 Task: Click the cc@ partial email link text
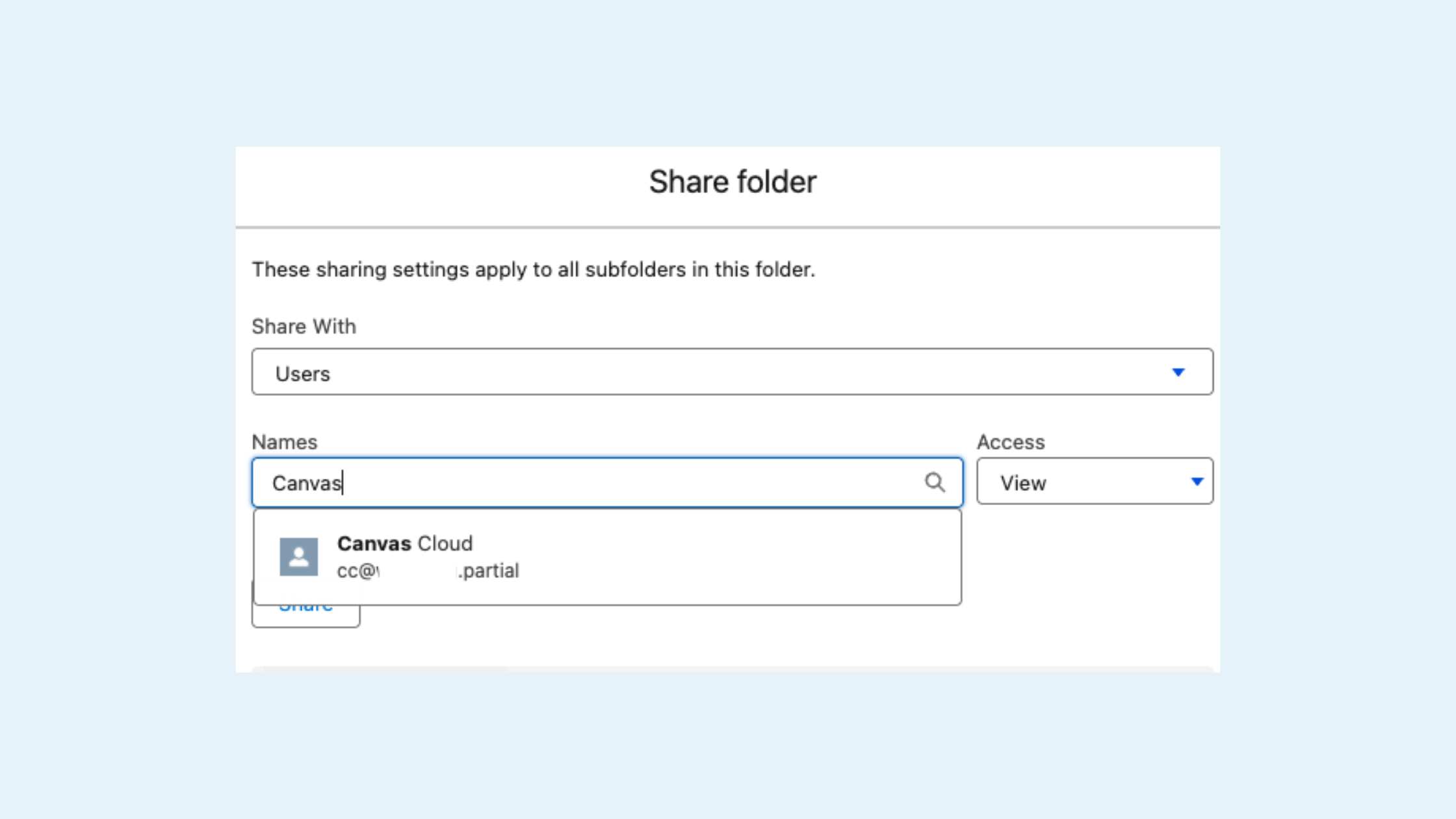click(428, 571)
